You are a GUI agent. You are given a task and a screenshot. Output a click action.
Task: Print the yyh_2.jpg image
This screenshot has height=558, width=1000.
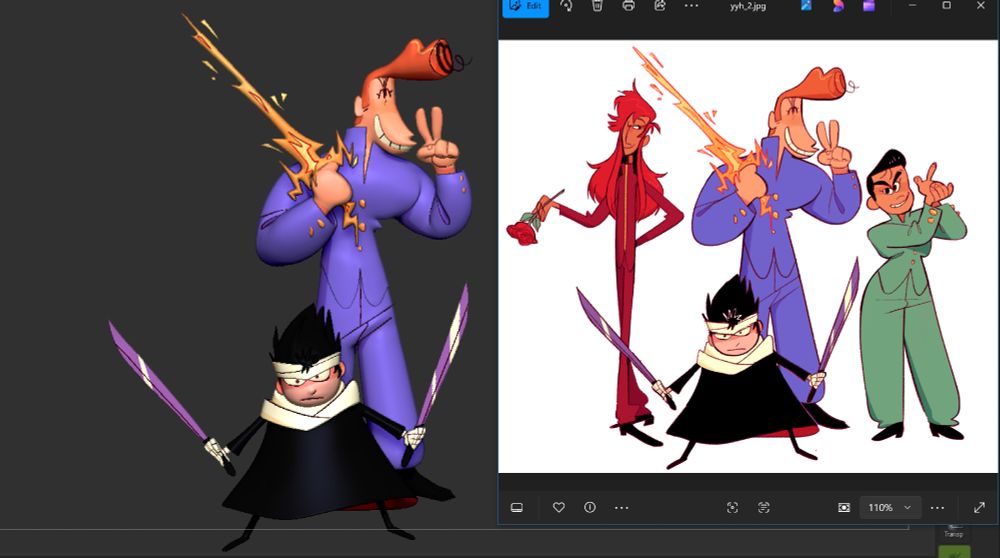coord(628,6)
